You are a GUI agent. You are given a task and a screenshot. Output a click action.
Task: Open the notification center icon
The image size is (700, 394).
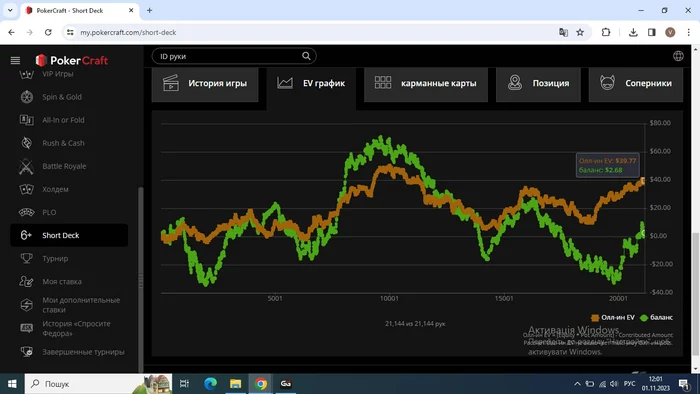[684, 384]
